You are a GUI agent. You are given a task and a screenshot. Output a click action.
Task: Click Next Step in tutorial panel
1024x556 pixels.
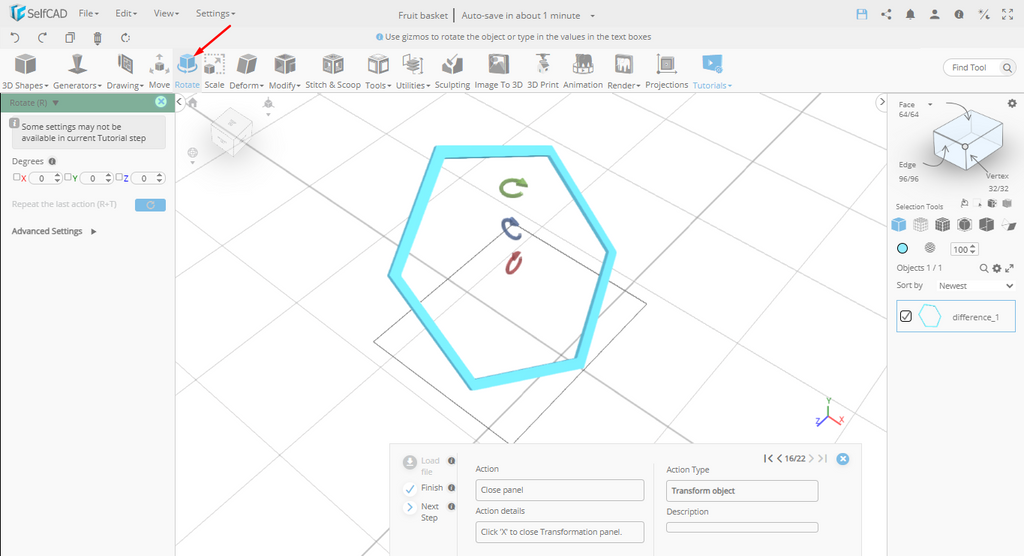point(422,512)
